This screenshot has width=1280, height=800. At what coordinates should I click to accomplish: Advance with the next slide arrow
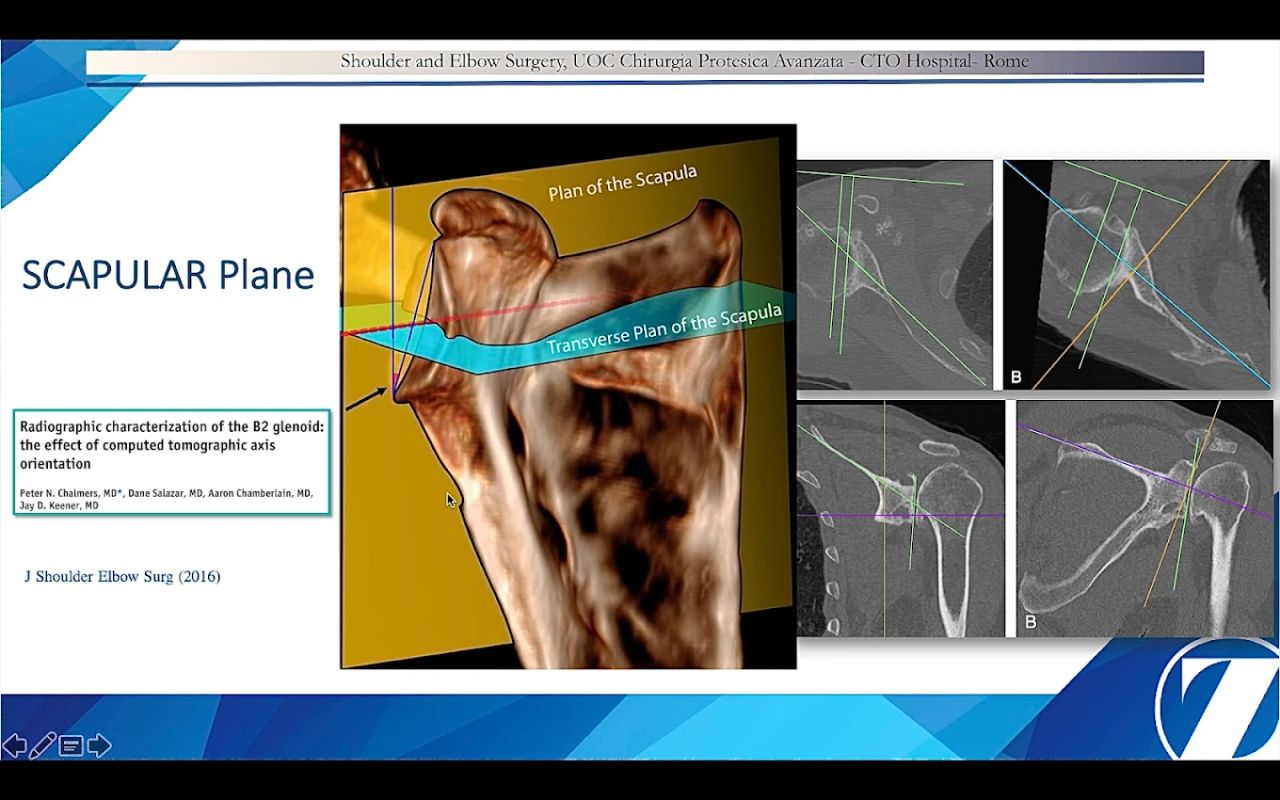[x=99, y=745]
